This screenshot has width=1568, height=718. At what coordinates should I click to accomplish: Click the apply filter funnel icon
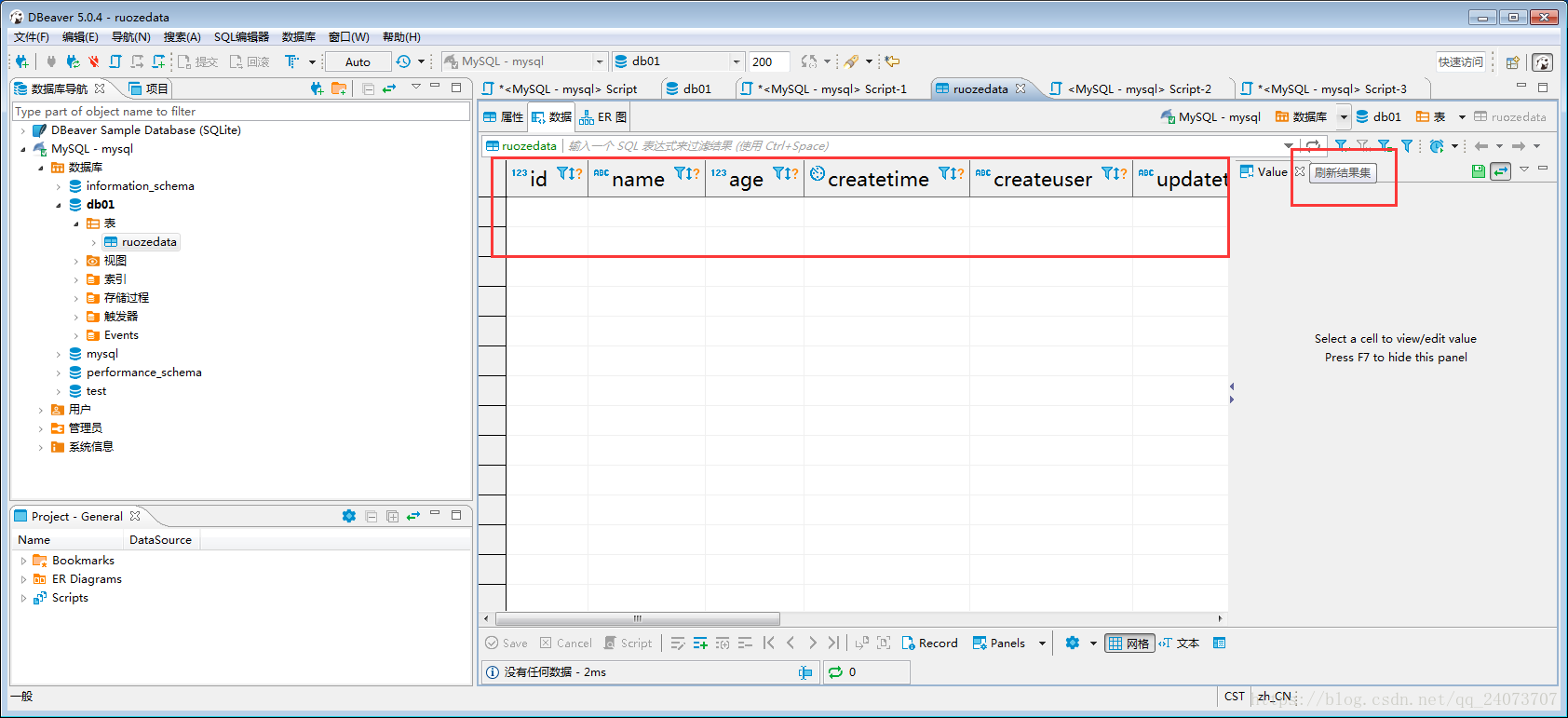point(1341,146)
